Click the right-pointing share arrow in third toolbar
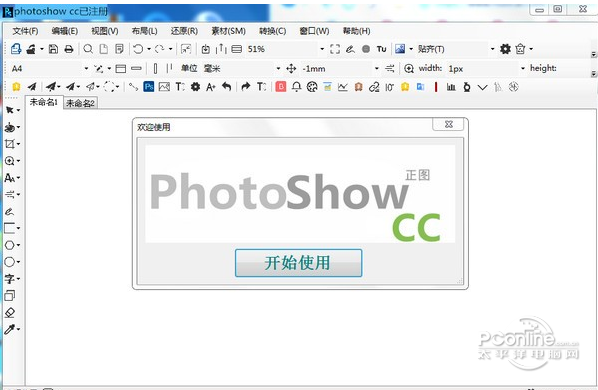This screenshot has height=390, width=598. pos(246,87)
